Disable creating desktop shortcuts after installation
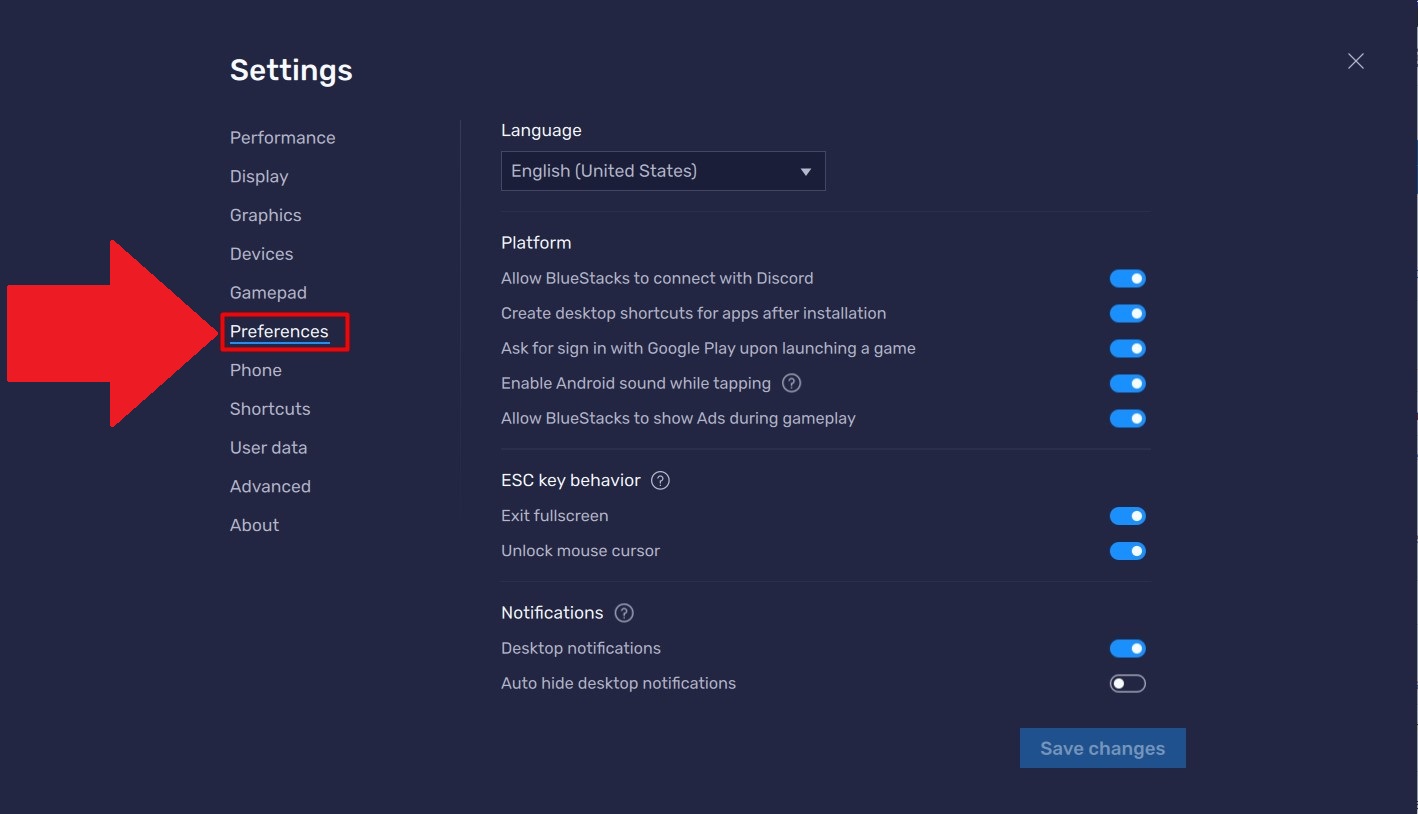1418x814 pixels. click(x=1127, y=314)
